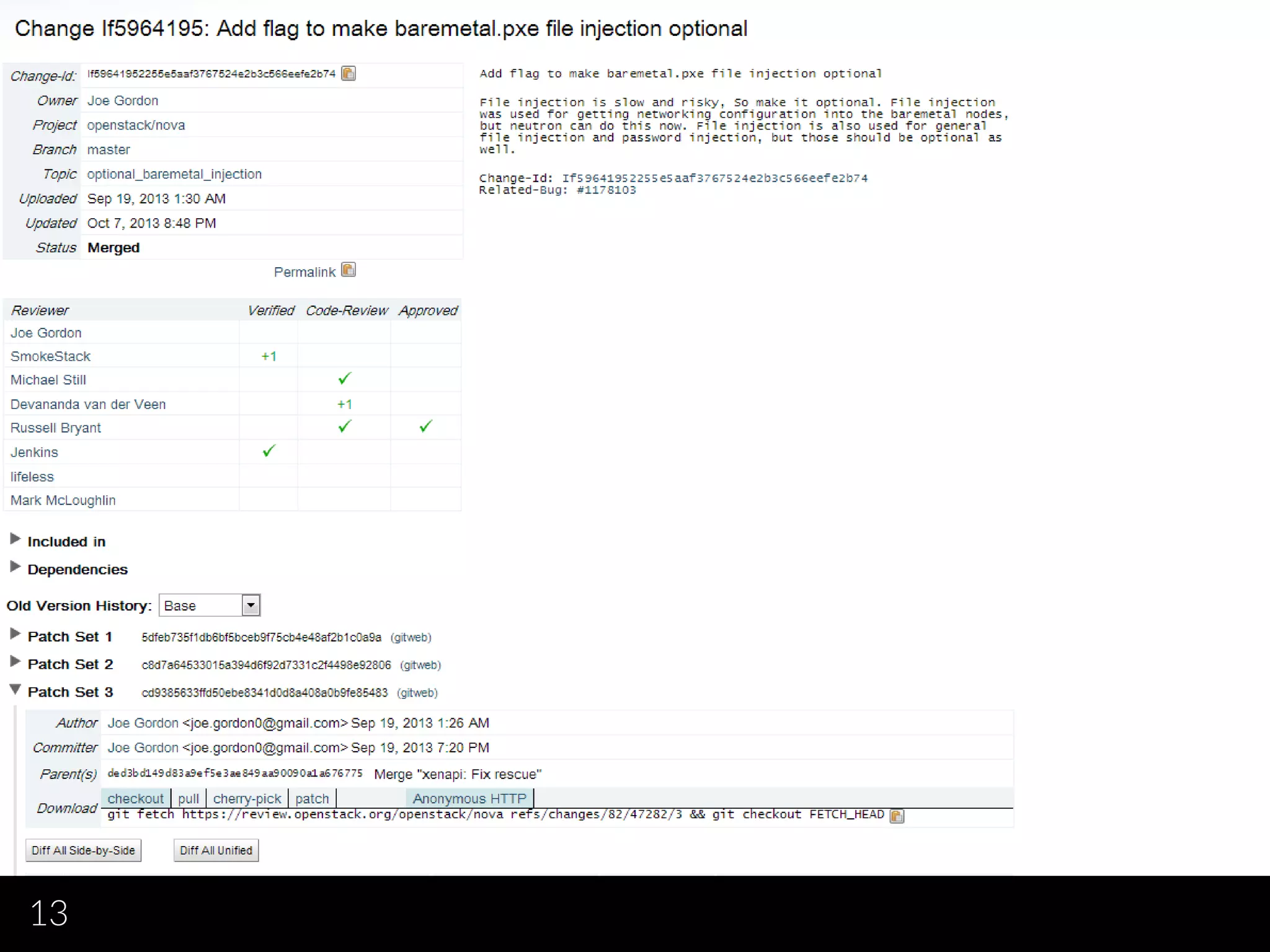Open Author Joe Gordon link in Patch Set 3
1270x952 pixels.
[143, 723]
